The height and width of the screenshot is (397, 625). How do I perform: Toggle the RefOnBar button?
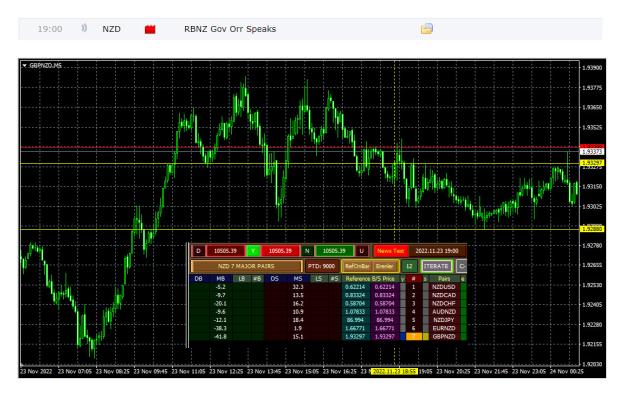(358, 266)
